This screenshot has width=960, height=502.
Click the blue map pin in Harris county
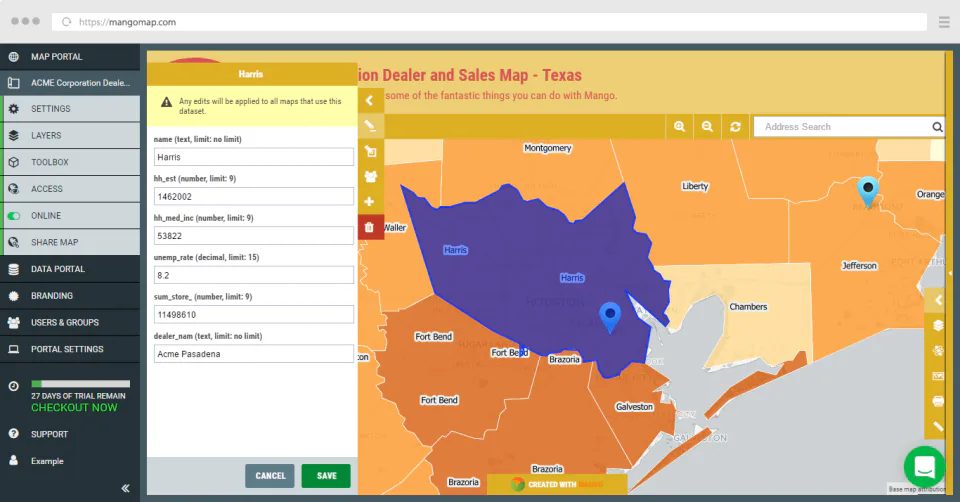[x=610, y=316]
